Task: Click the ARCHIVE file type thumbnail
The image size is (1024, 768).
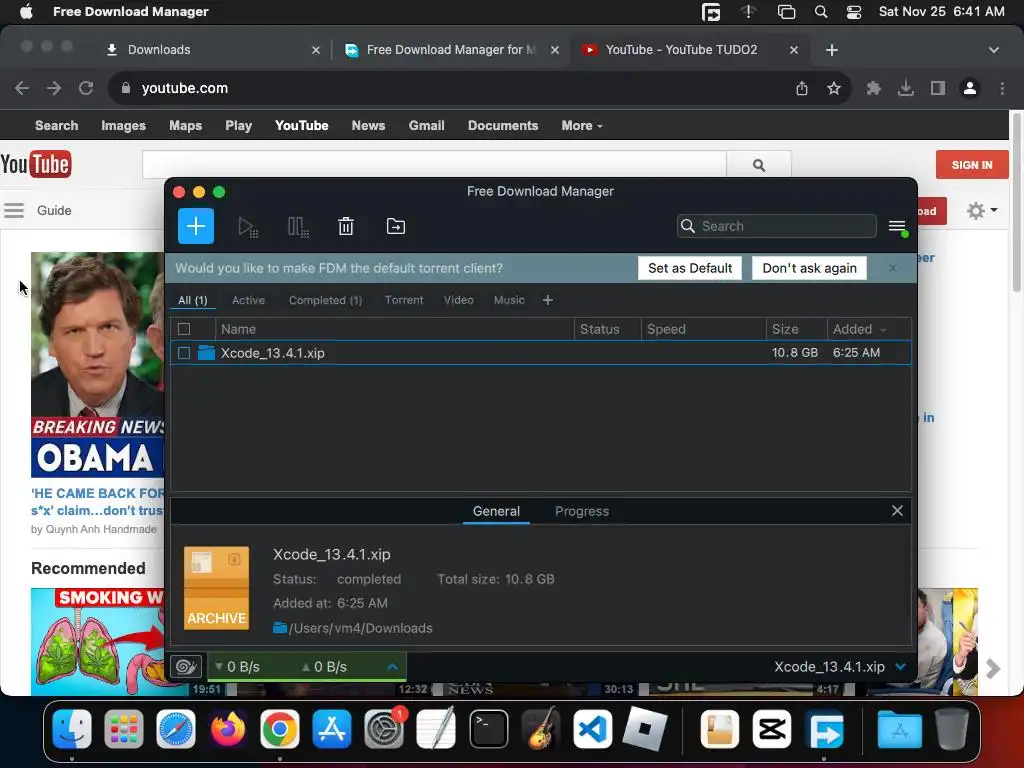Action: pyautogui.click(x=216, y=588)
